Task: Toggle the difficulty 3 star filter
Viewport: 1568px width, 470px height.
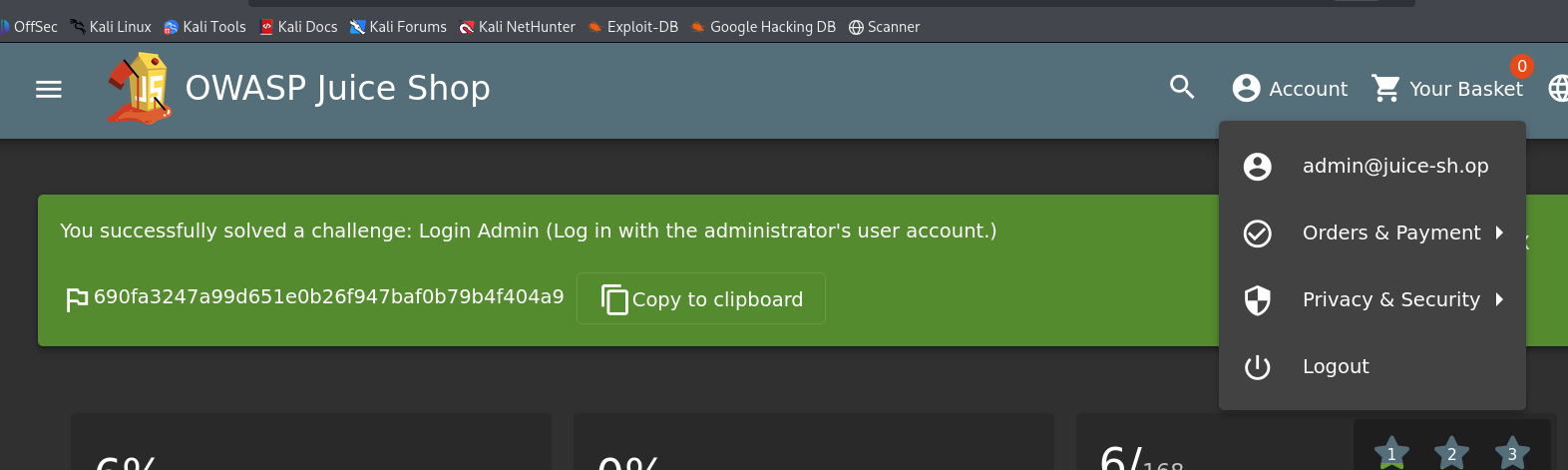Action: coord(1512,453)
